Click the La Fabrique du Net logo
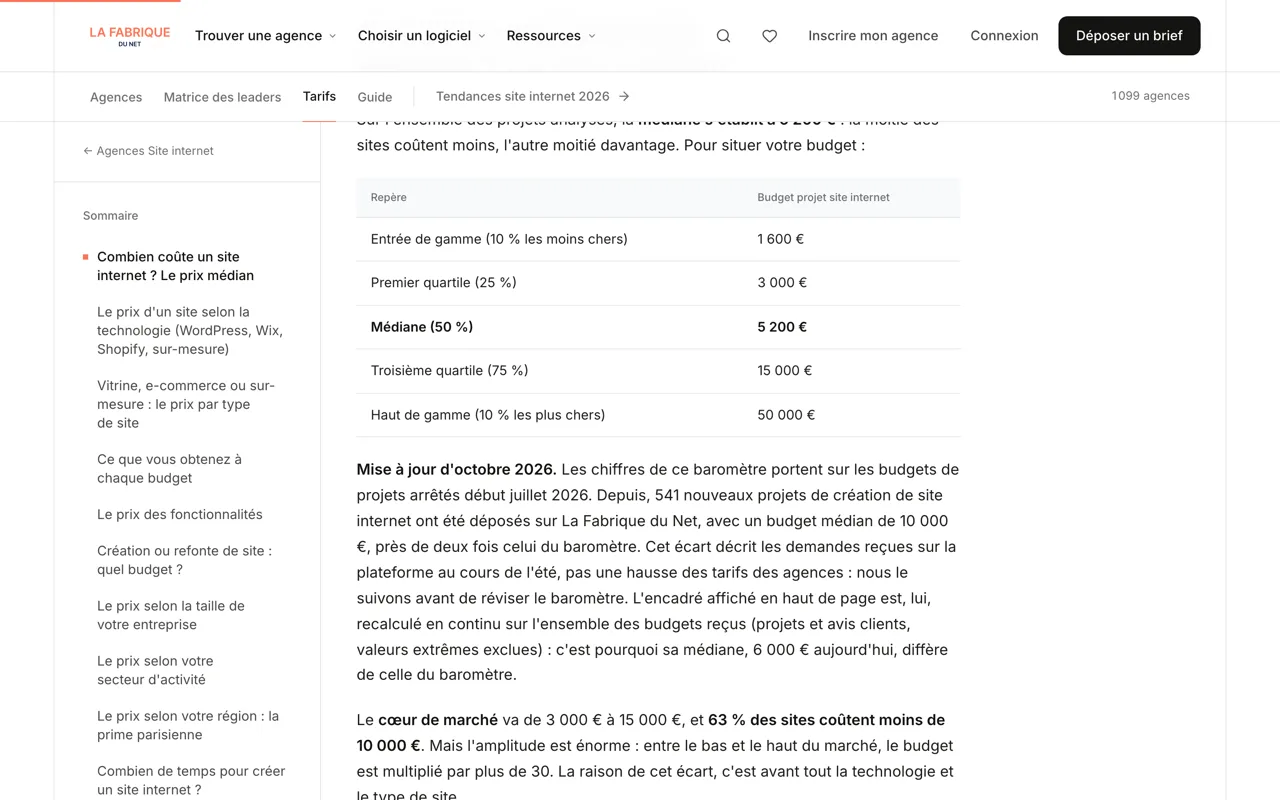Image resolution: width=1280 pixels, height=800 pixels. tap(130, 36)
